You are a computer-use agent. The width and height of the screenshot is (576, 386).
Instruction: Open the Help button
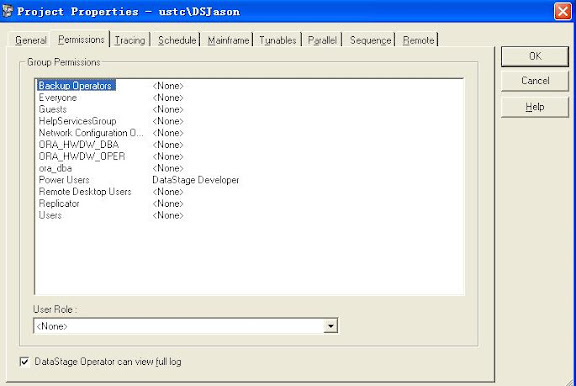coord(535,107)
